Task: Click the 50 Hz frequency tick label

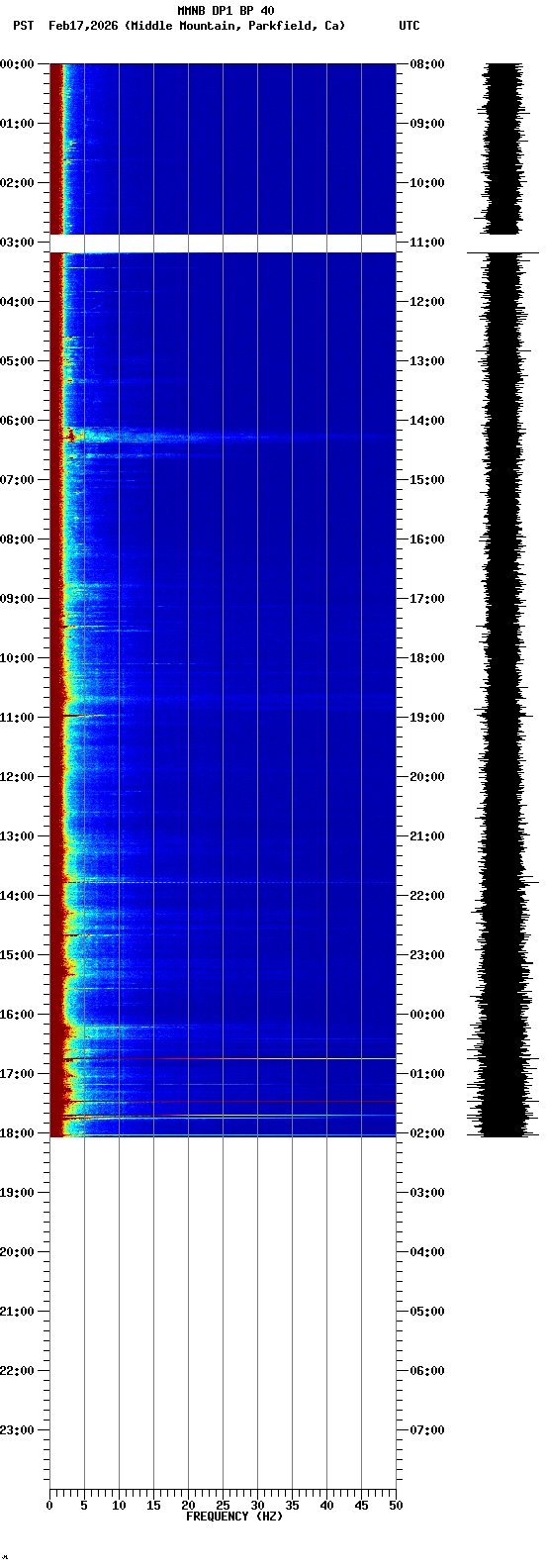Action: pyautogui.click(x=396, y=1506)
